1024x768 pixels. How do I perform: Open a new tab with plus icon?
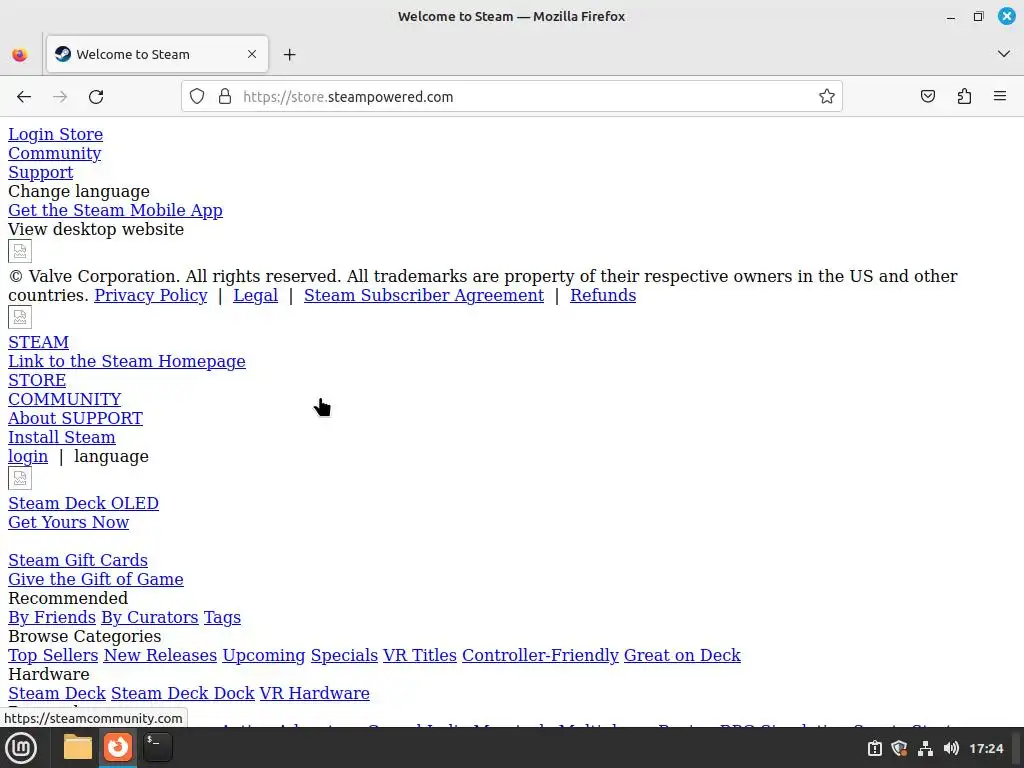click(289, 55)
